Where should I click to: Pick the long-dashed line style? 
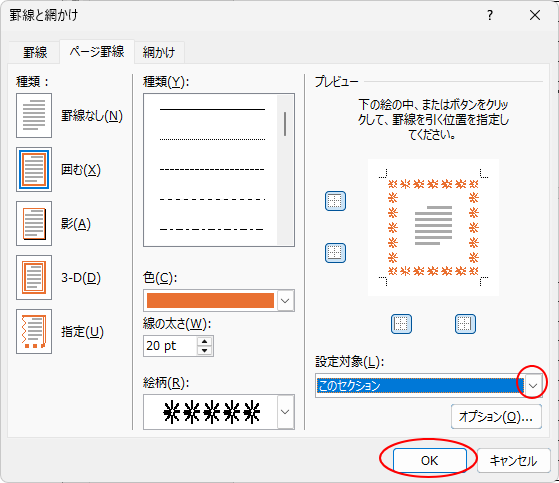click(212, 199)
